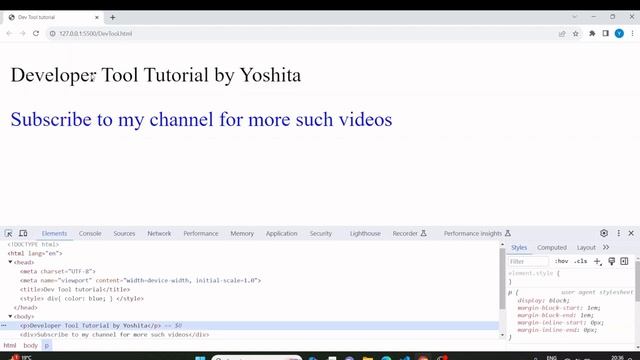Viewport: 640px width, 360px height.
Task: Select the Computed sub-tab
Action: [x=552, y=247]
